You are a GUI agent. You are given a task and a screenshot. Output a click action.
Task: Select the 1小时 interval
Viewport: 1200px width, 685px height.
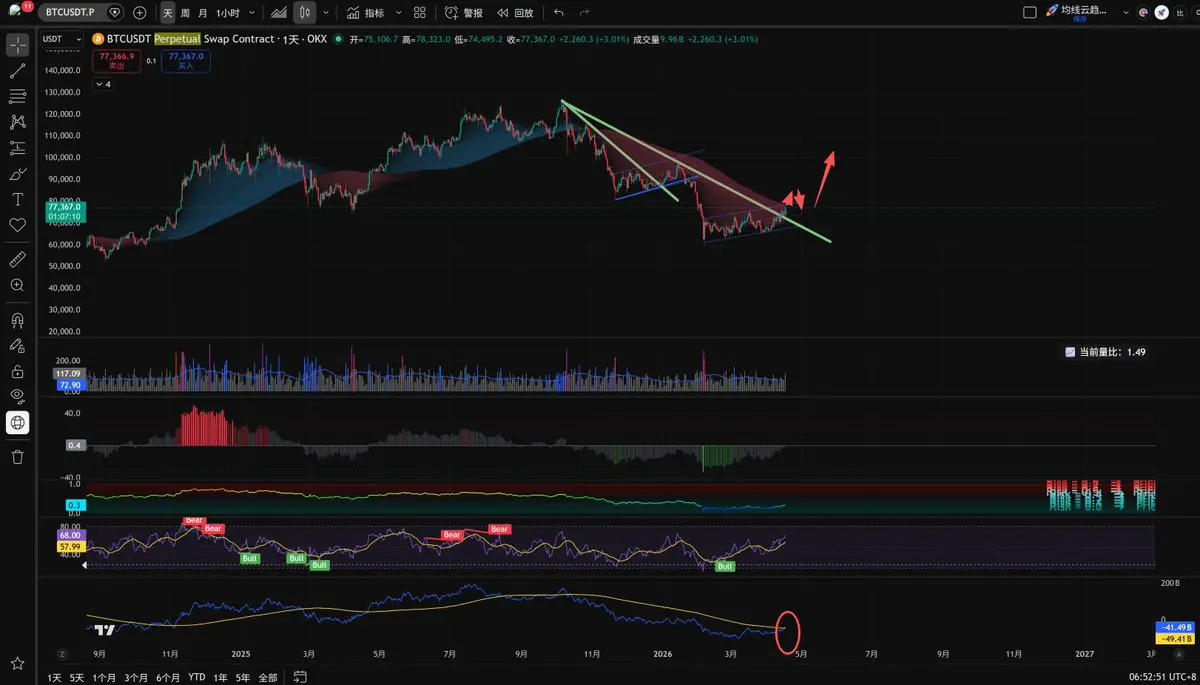(229, 13)
